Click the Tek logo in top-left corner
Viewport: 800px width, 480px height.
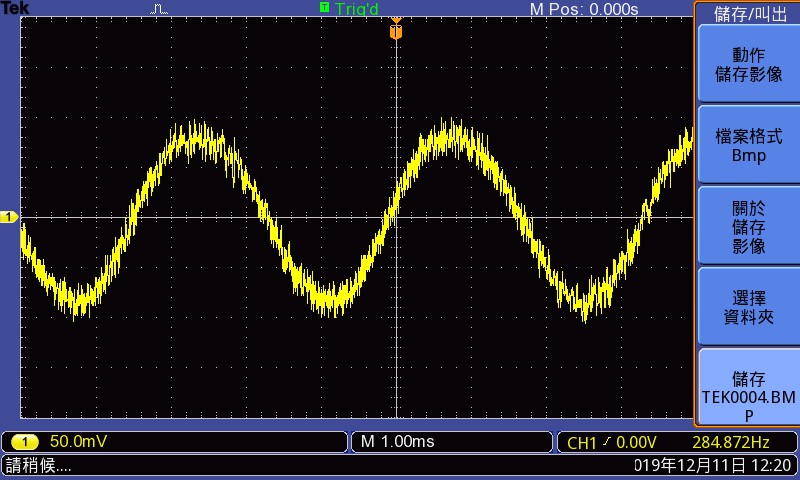14,9
